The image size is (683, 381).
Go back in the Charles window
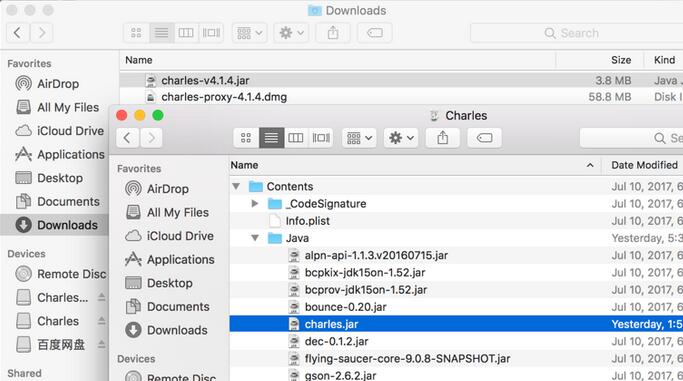127,138
